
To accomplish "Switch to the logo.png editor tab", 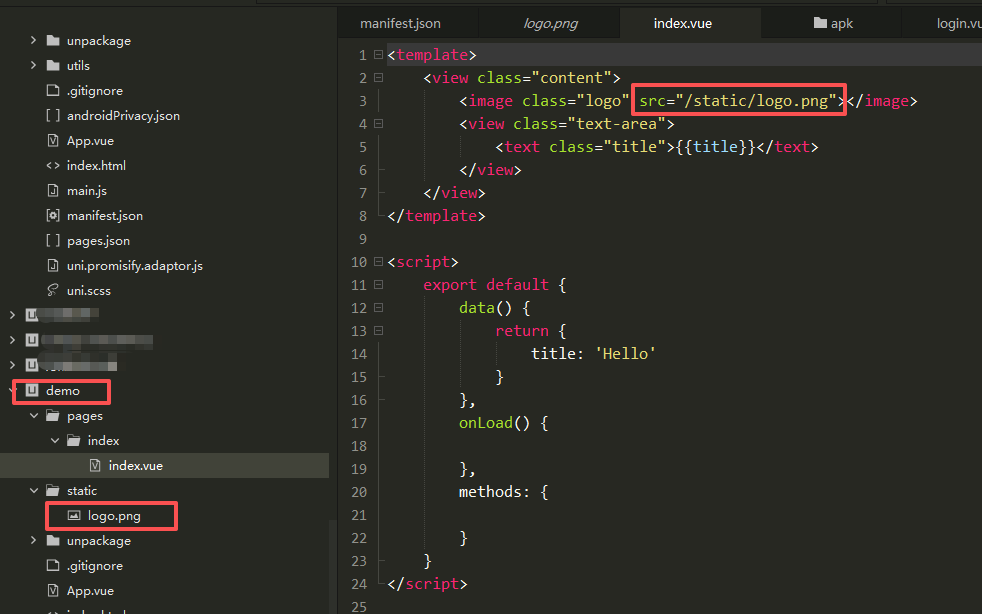I will [x=551, y=23].
